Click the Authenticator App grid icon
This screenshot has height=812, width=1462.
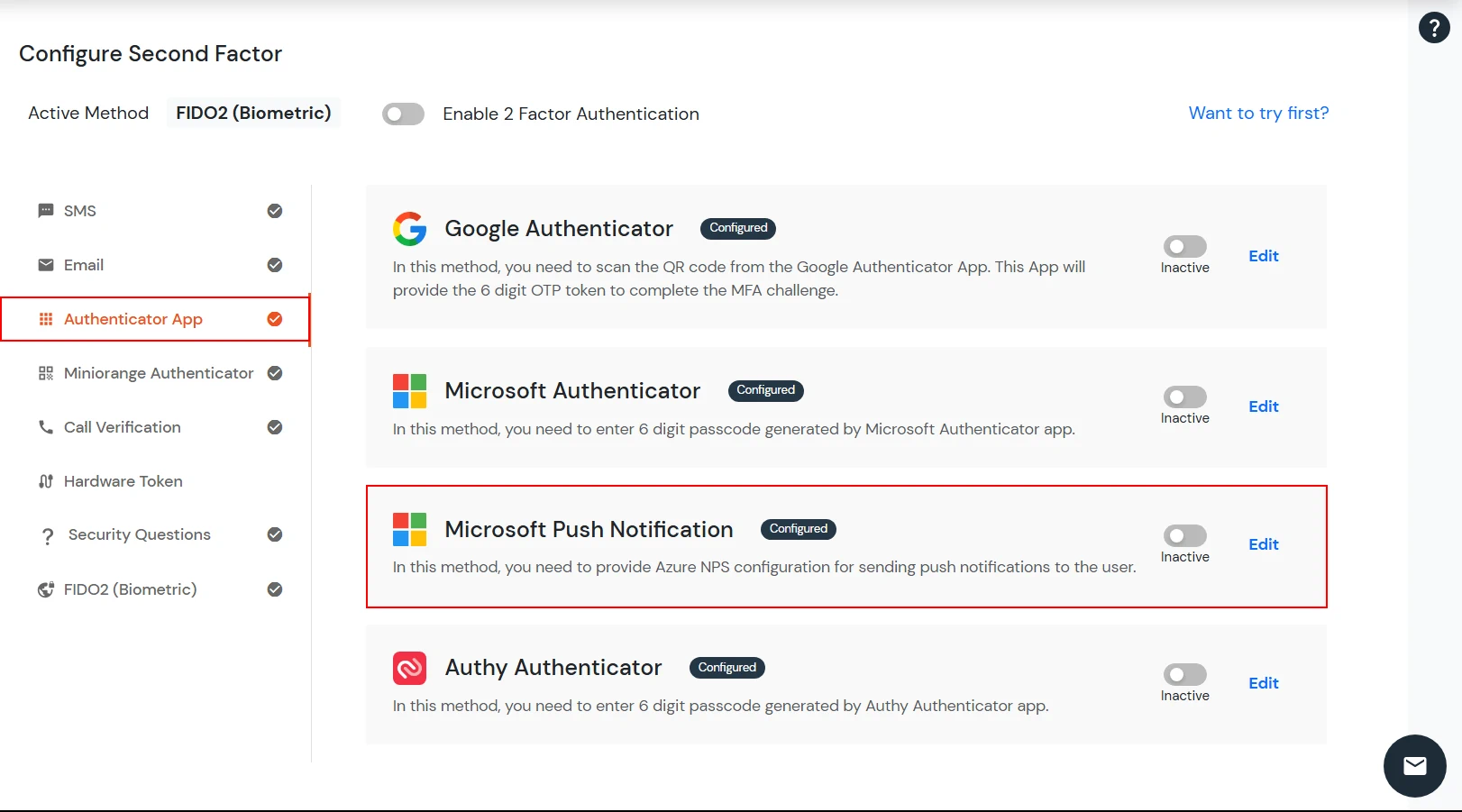click(45, 319)
